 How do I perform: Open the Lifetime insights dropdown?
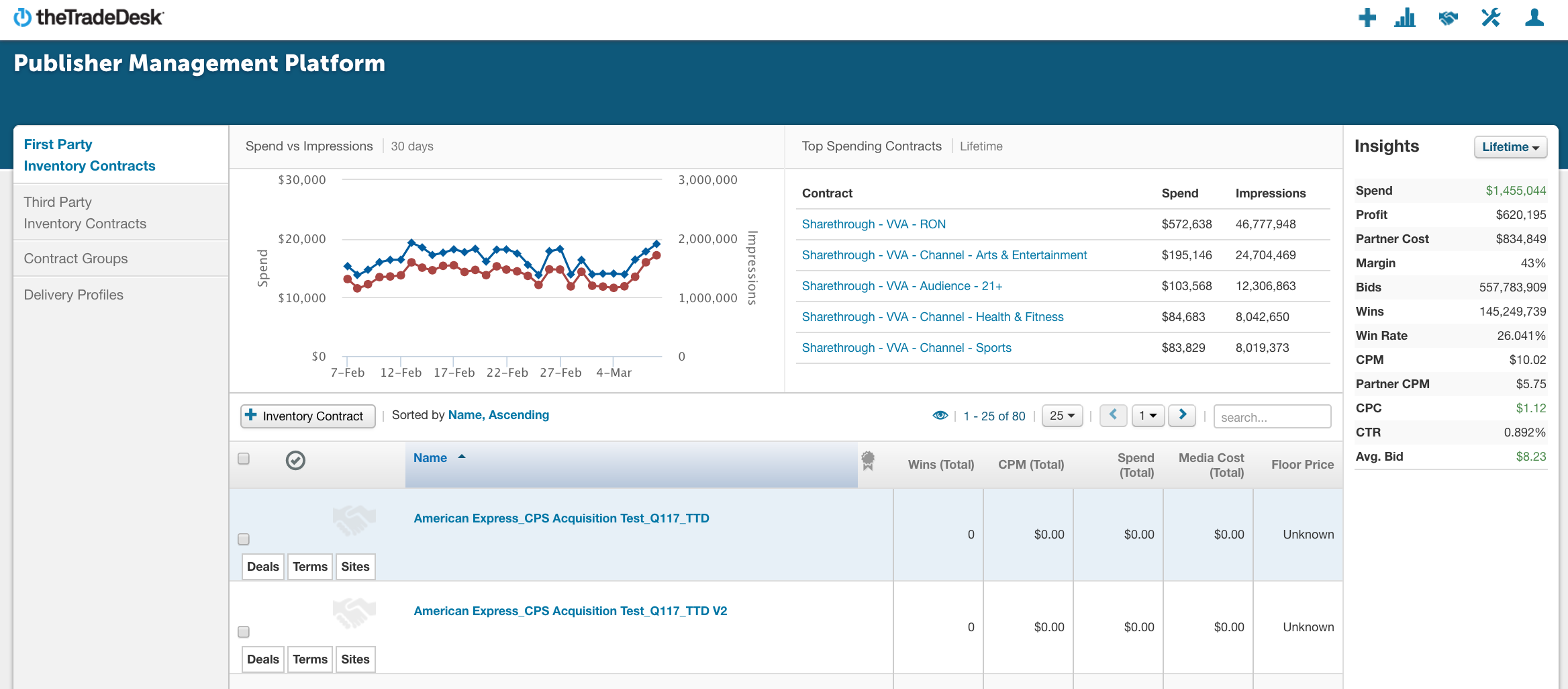1510,147
